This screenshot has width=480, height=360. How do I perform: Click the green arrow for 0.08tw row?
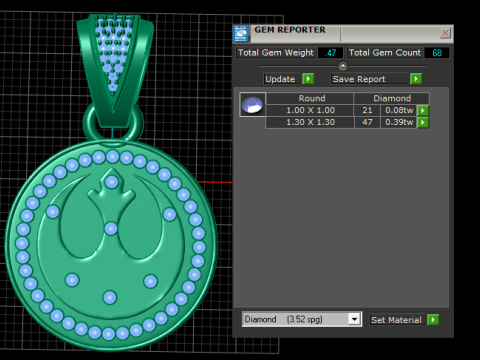pos(423,110)
